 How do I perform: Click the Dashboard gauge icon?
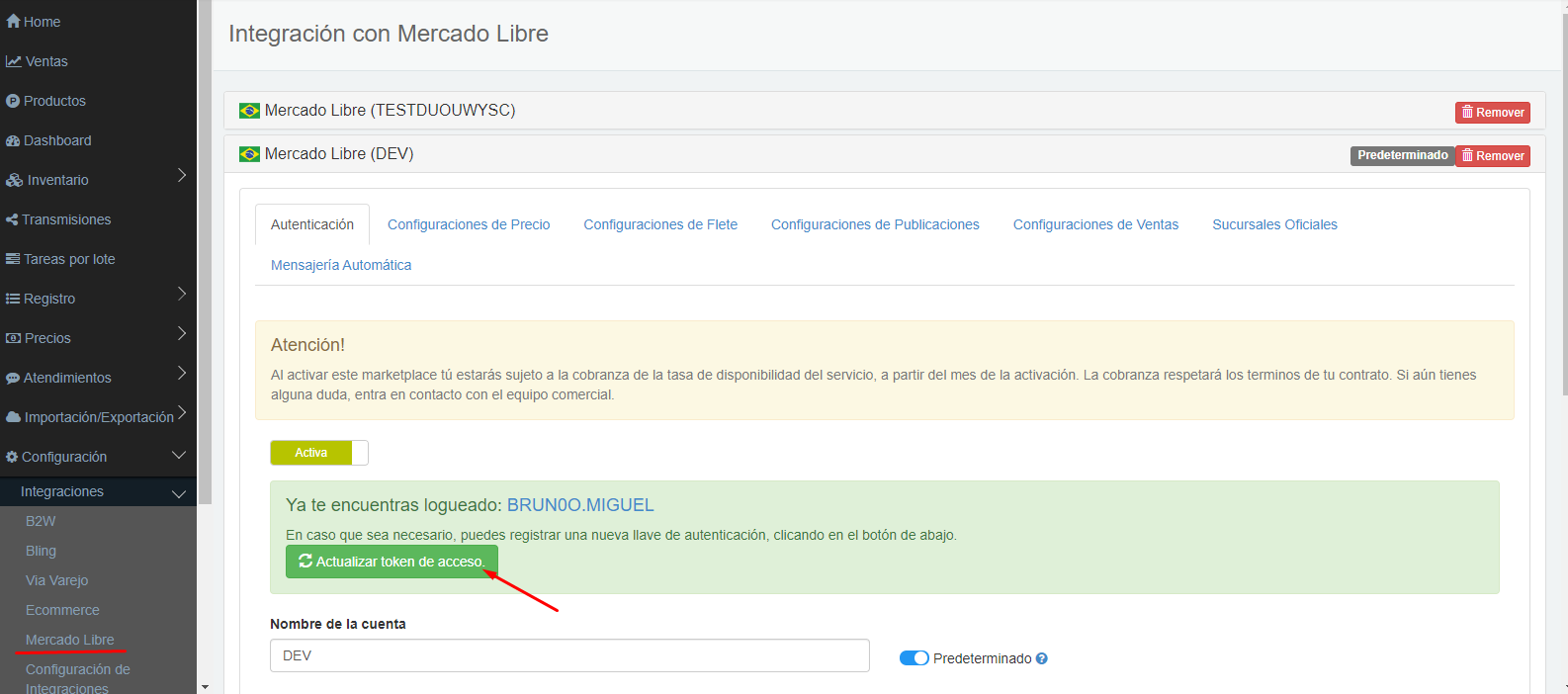13,140
